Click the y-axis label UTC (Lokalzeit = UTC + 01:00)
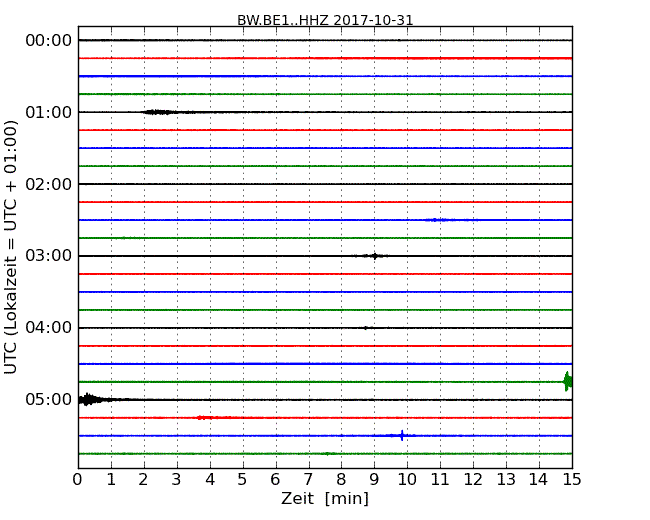The image size is (650, 520). pyautogui.click(x=10, y=248)
